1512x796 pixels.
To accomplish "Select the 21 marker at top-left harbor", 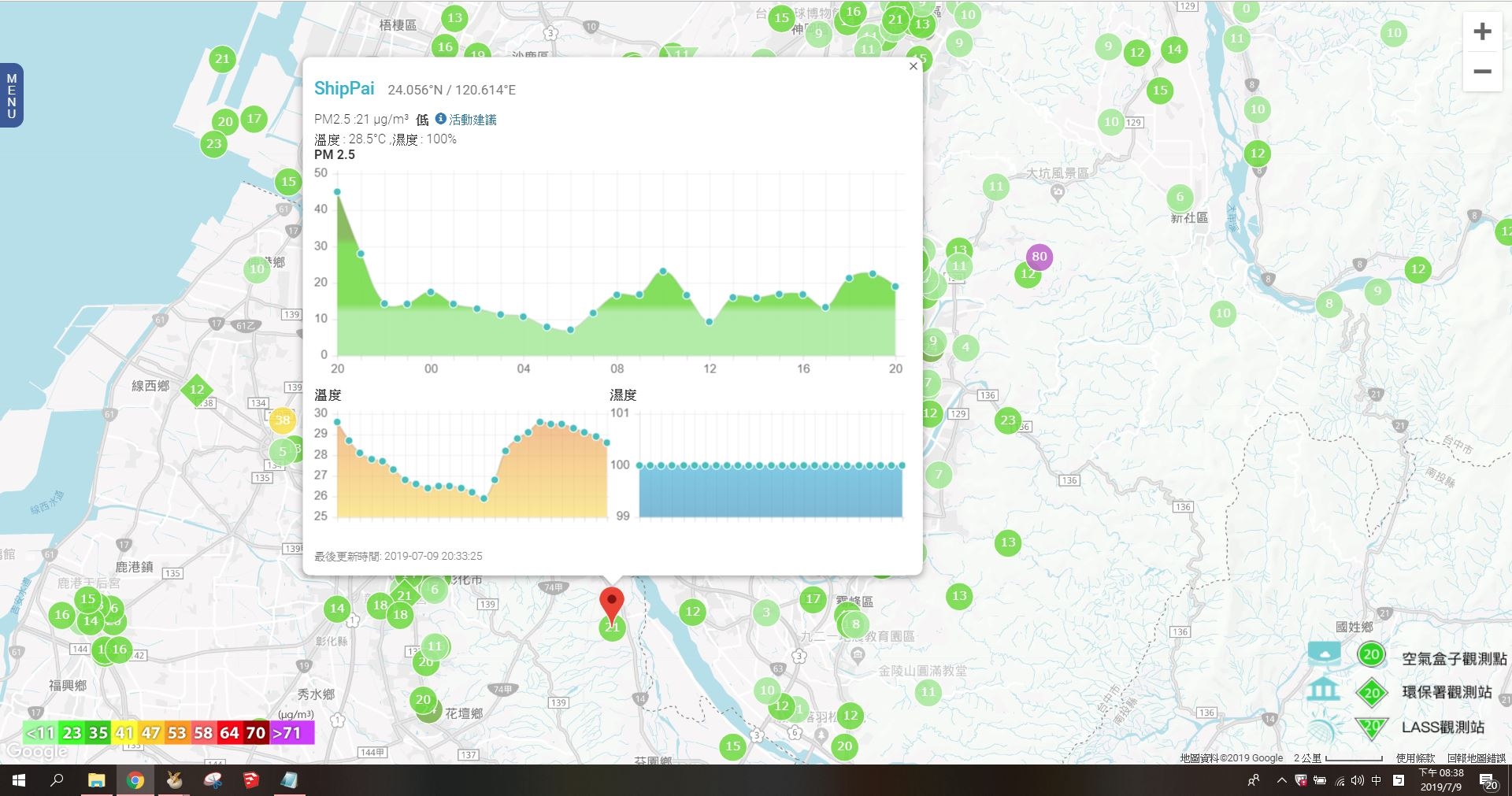I will click(x=222, y=59).
